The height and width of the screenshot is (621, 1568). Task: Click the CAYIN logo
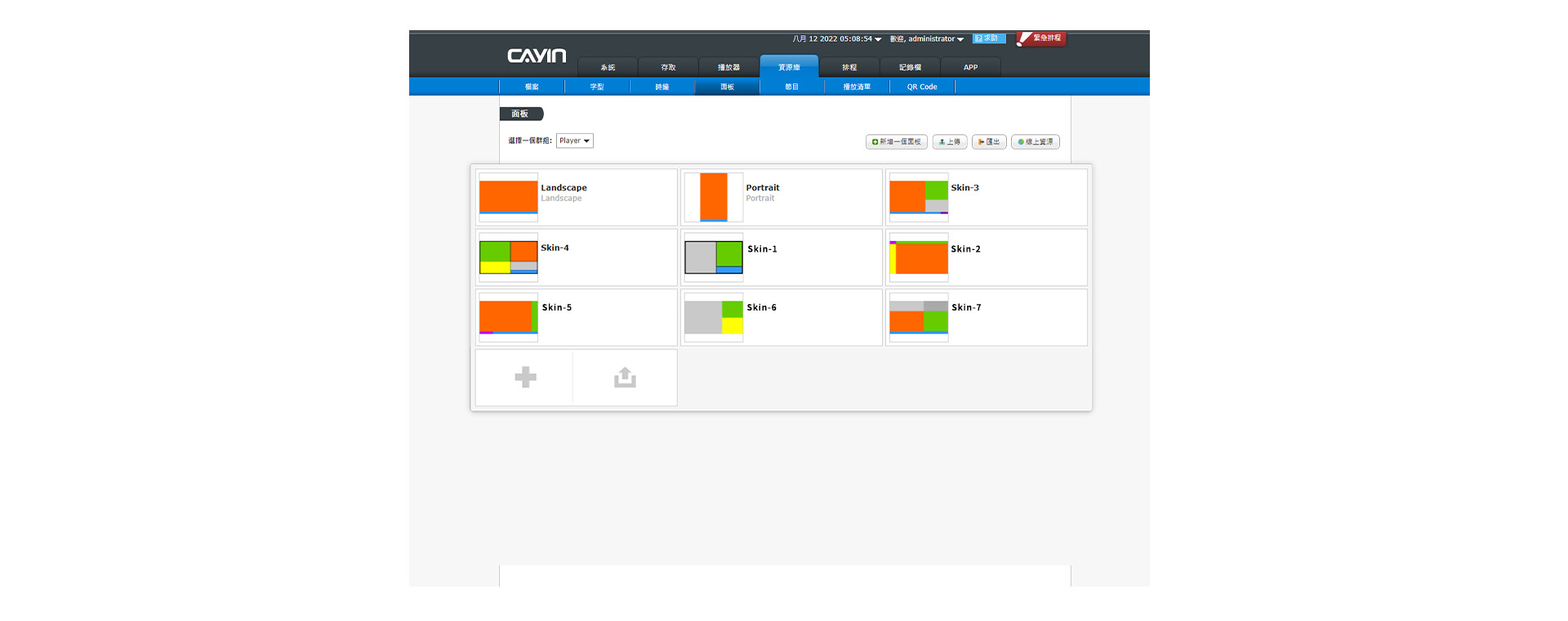537,56
